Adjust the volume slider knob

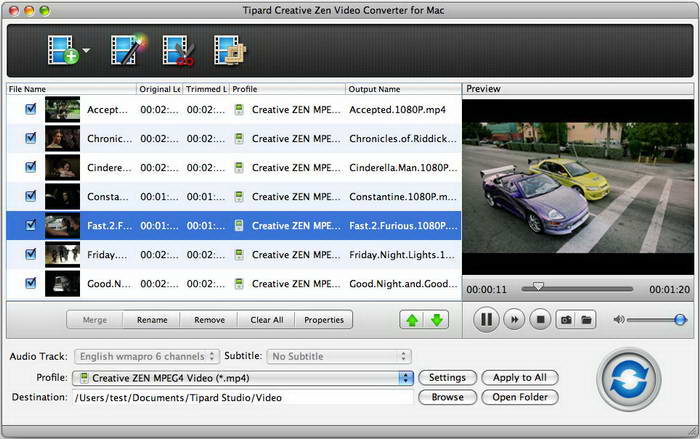[680, 320]
